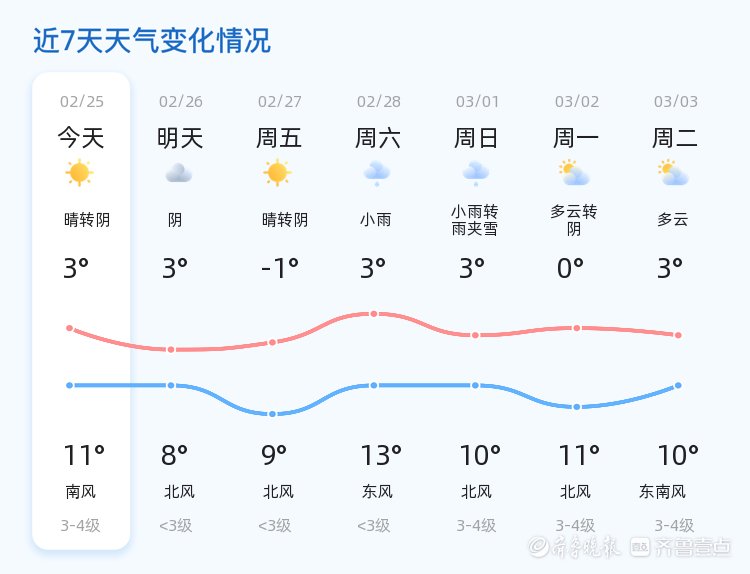750x574 pixels.
Task: Click the light rain icon under 周六
Action: pos(377,173)
